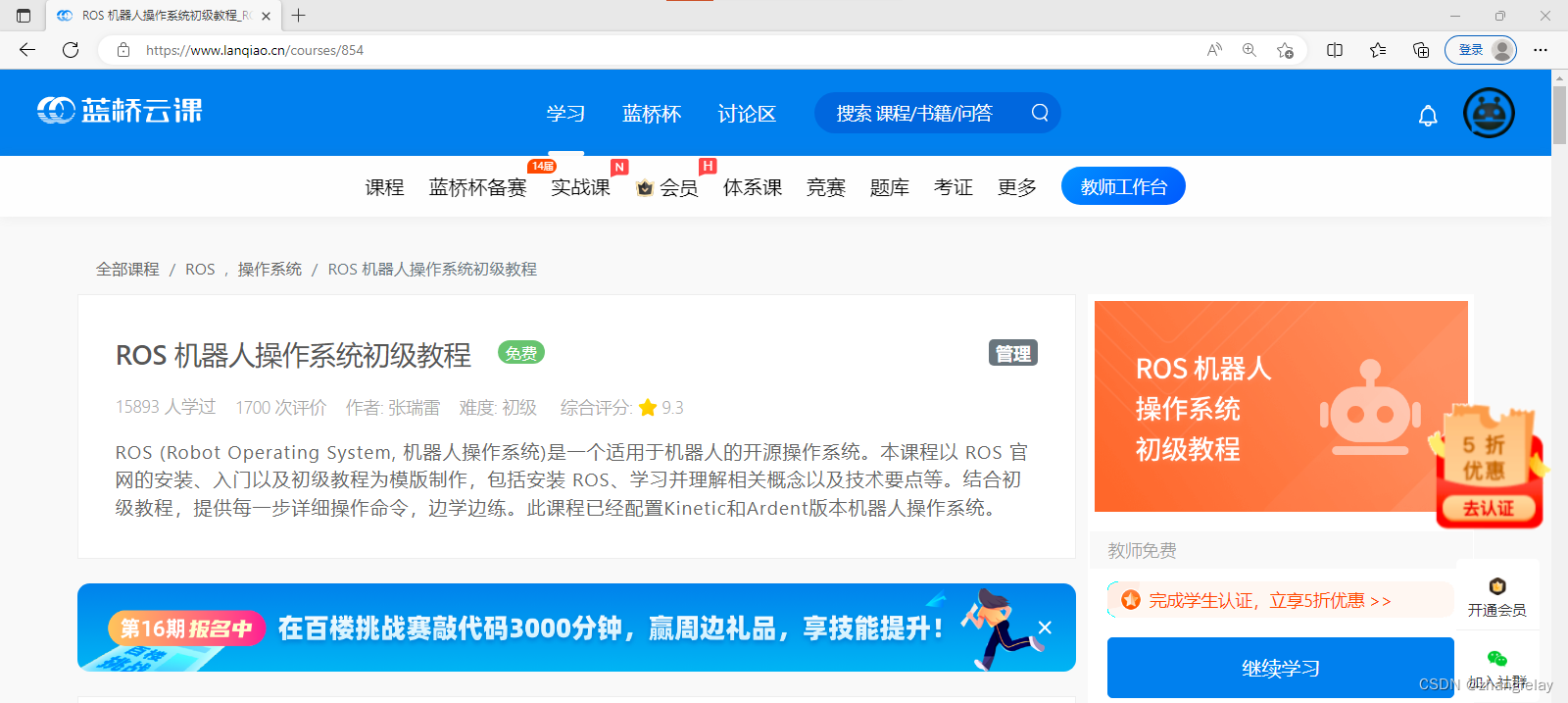This screenshot has height=703, width=1568.
Task: Click the padlock site info icon
Action: 123,50
